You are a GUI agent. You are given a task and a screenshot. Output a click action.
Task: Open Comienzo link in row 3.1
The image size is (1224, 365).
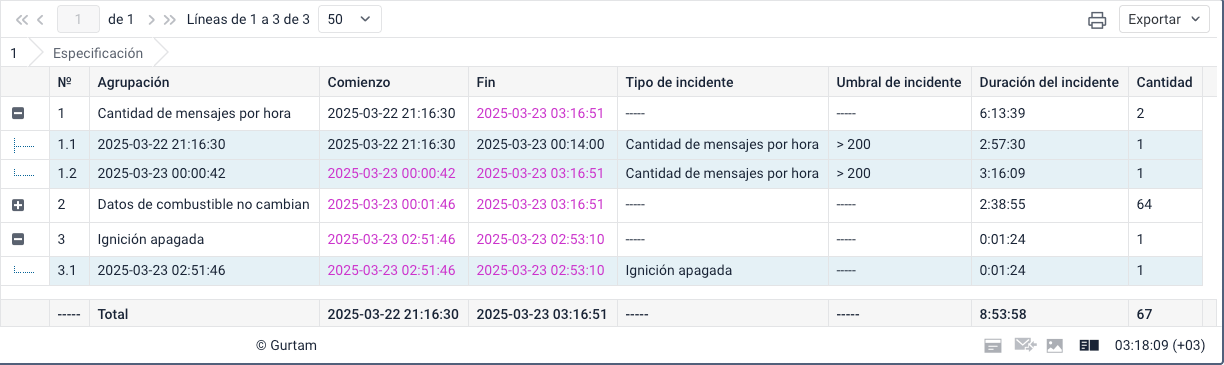[x=391, y=270]
